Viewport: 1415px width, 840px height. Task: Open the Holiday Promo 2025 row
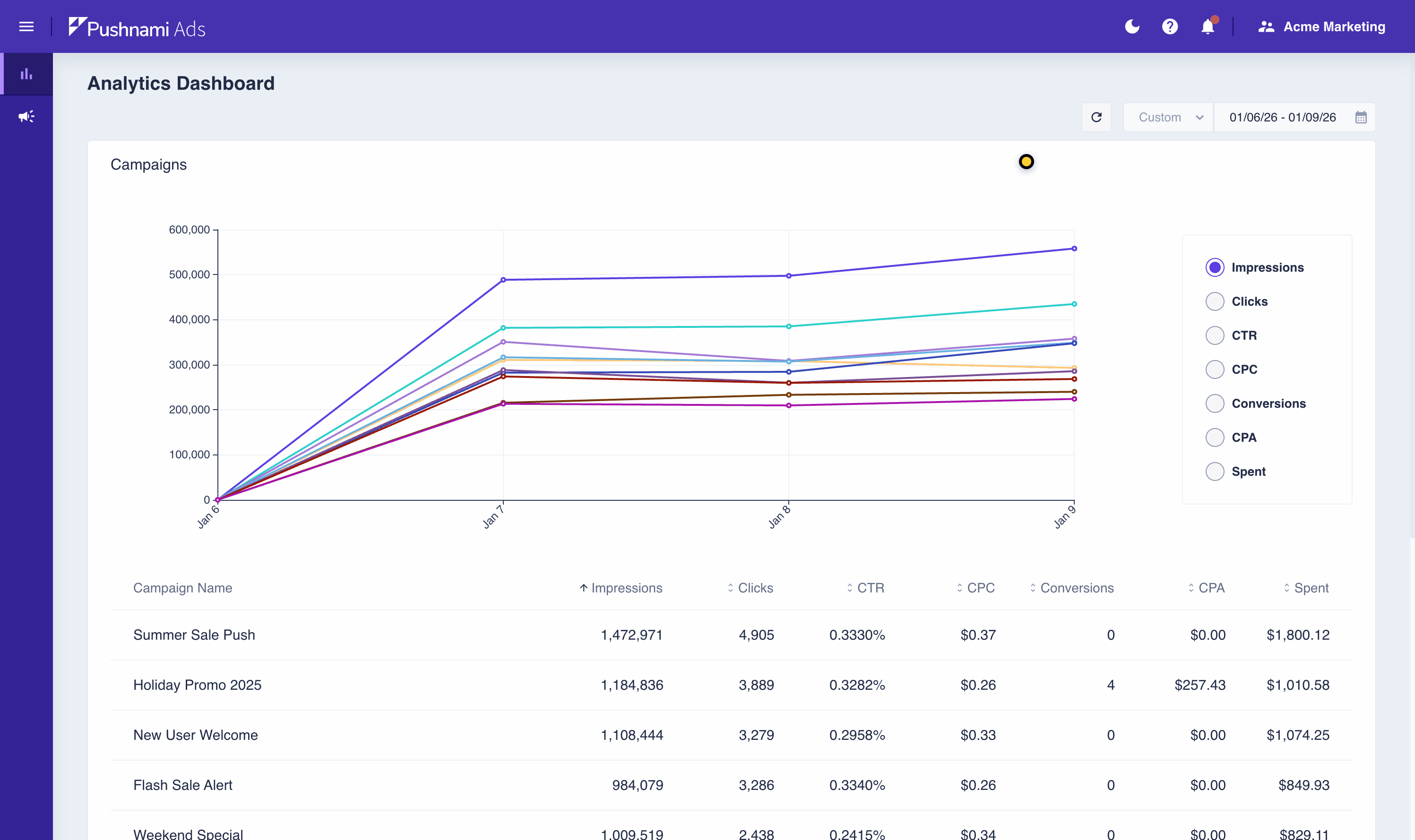pos(197,685)
